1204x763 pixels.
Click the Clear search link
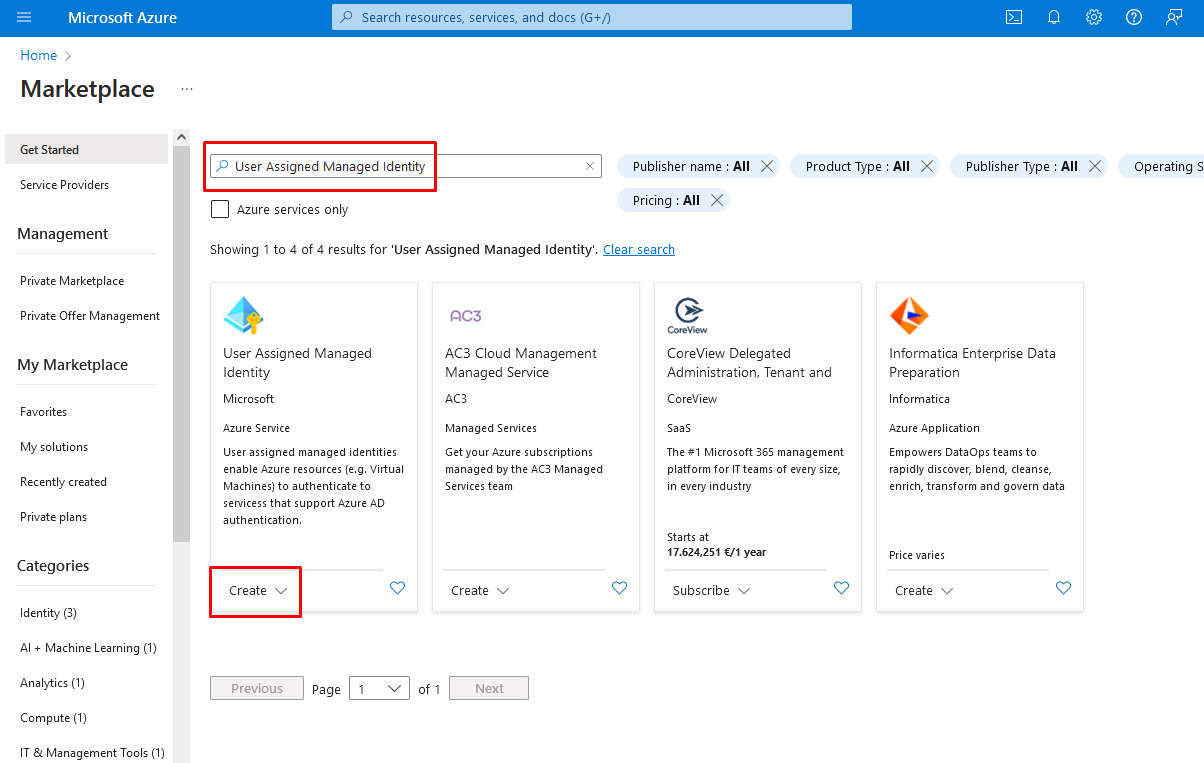pos(639,249)
